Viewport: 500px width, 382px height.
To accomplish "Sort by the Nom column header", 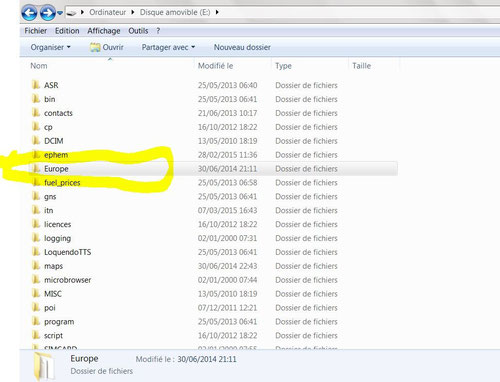I will tap(39, 66).
